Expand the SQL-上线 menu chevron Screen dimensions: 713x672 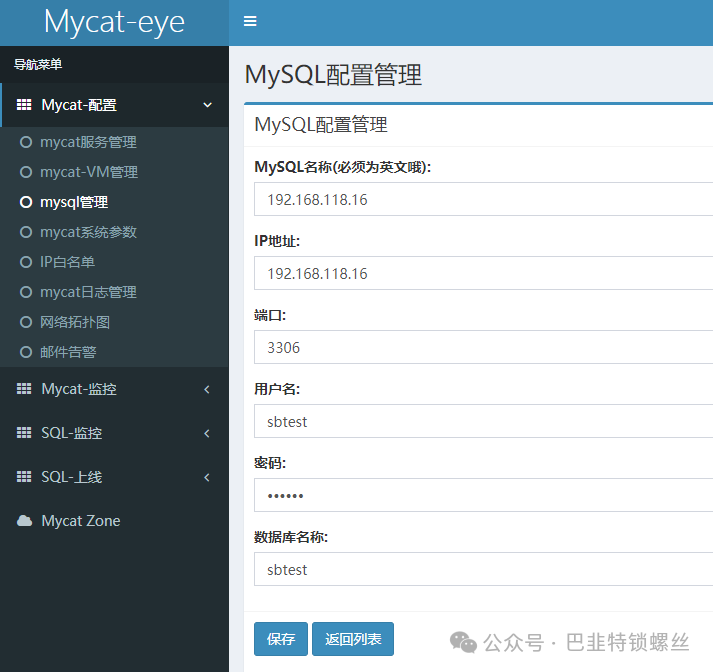pyautogui.click(x=207, y=477)
